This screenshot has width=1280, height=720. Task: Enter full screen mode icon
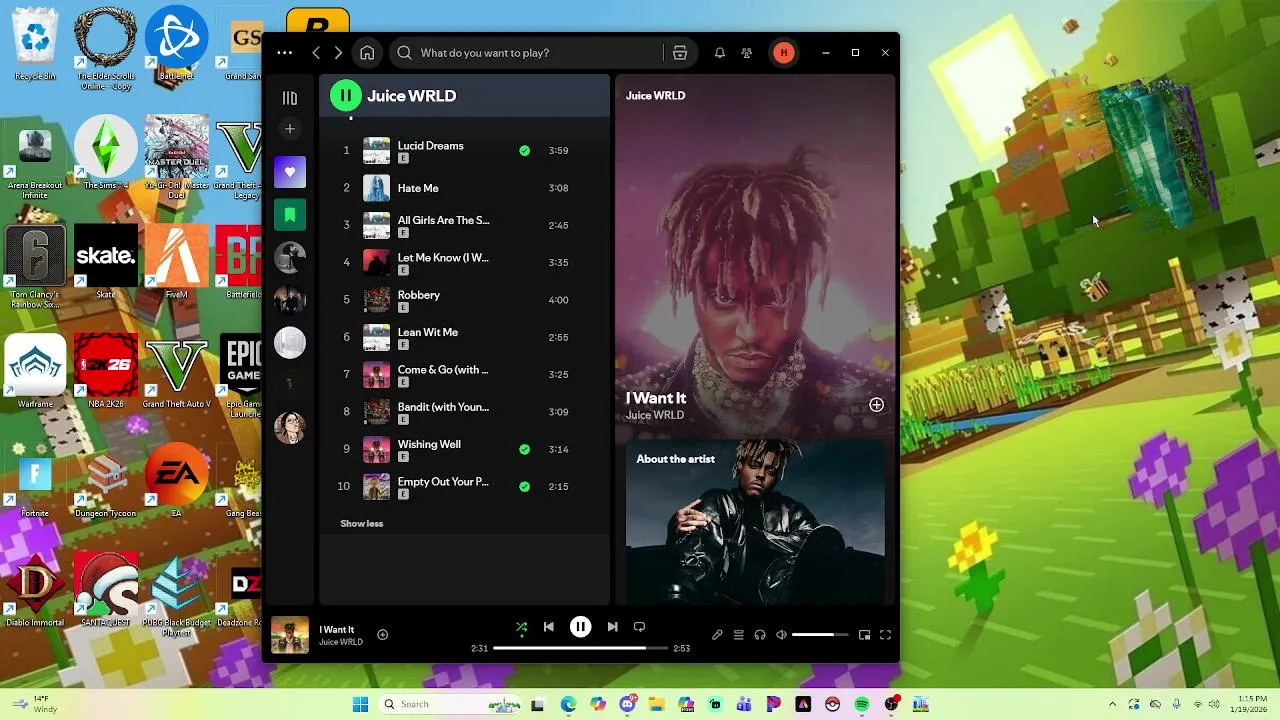(x=885, y=635)
